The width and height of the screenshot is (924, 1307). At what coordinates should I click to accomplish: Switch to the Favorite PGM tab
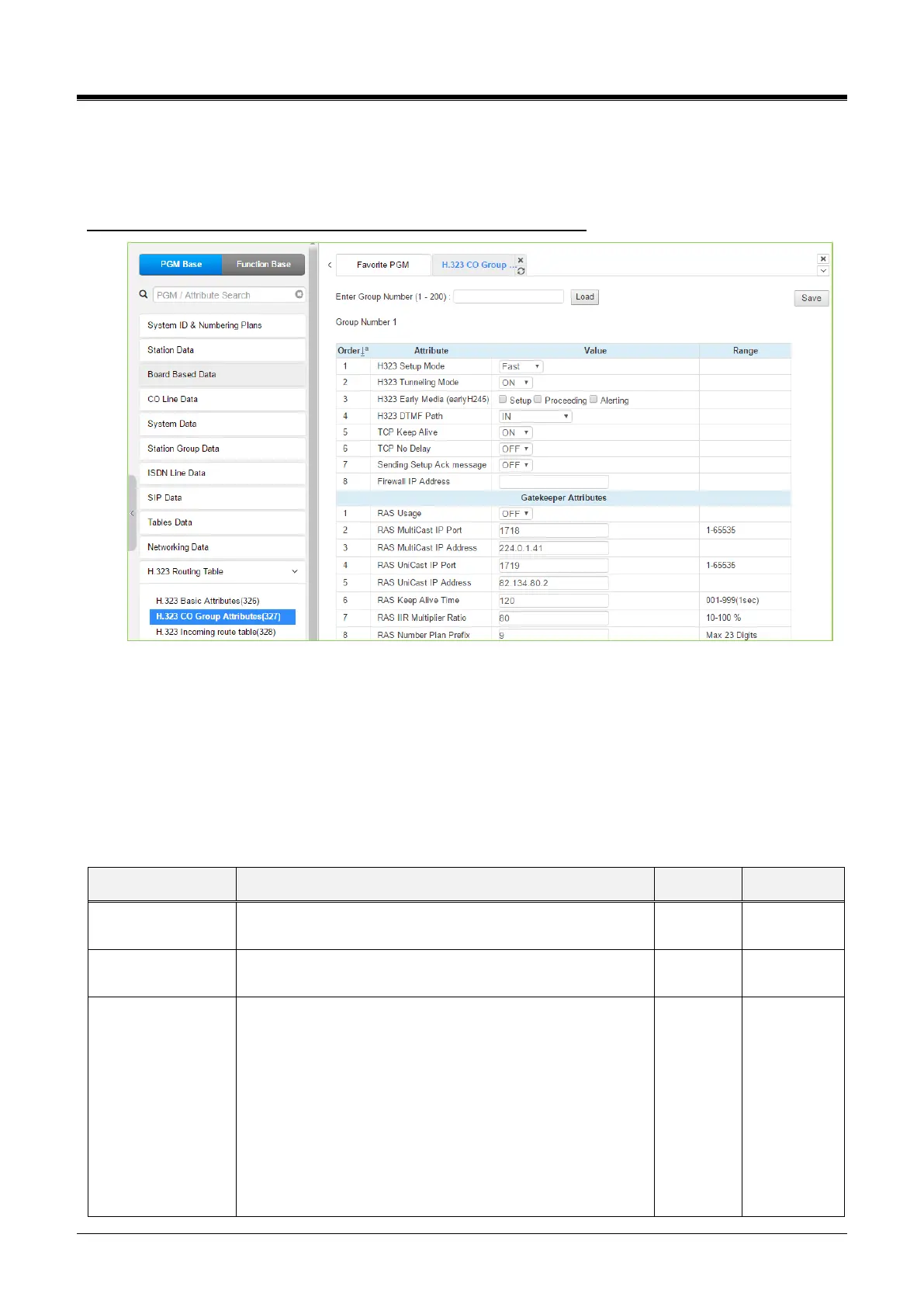coord(382,265)
